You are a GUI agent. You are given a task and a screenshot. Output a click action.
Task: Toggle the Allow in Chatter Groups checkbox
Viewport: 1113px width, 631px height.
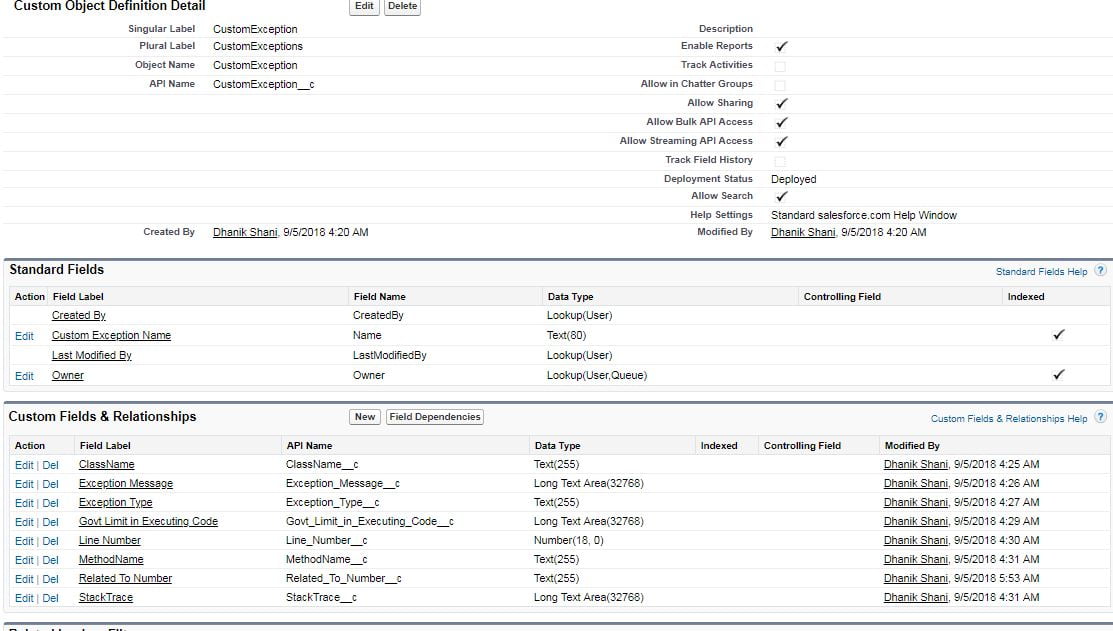coord(781,84)
